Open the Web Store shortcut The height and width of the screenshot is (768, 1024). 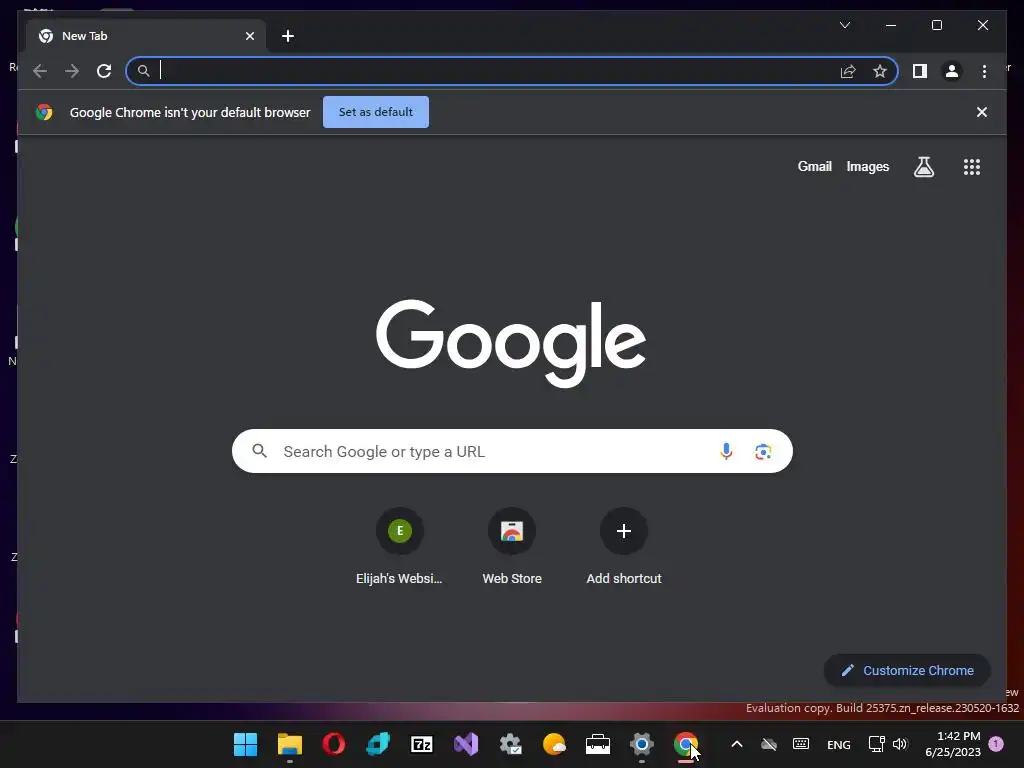[x=512, y=547]
